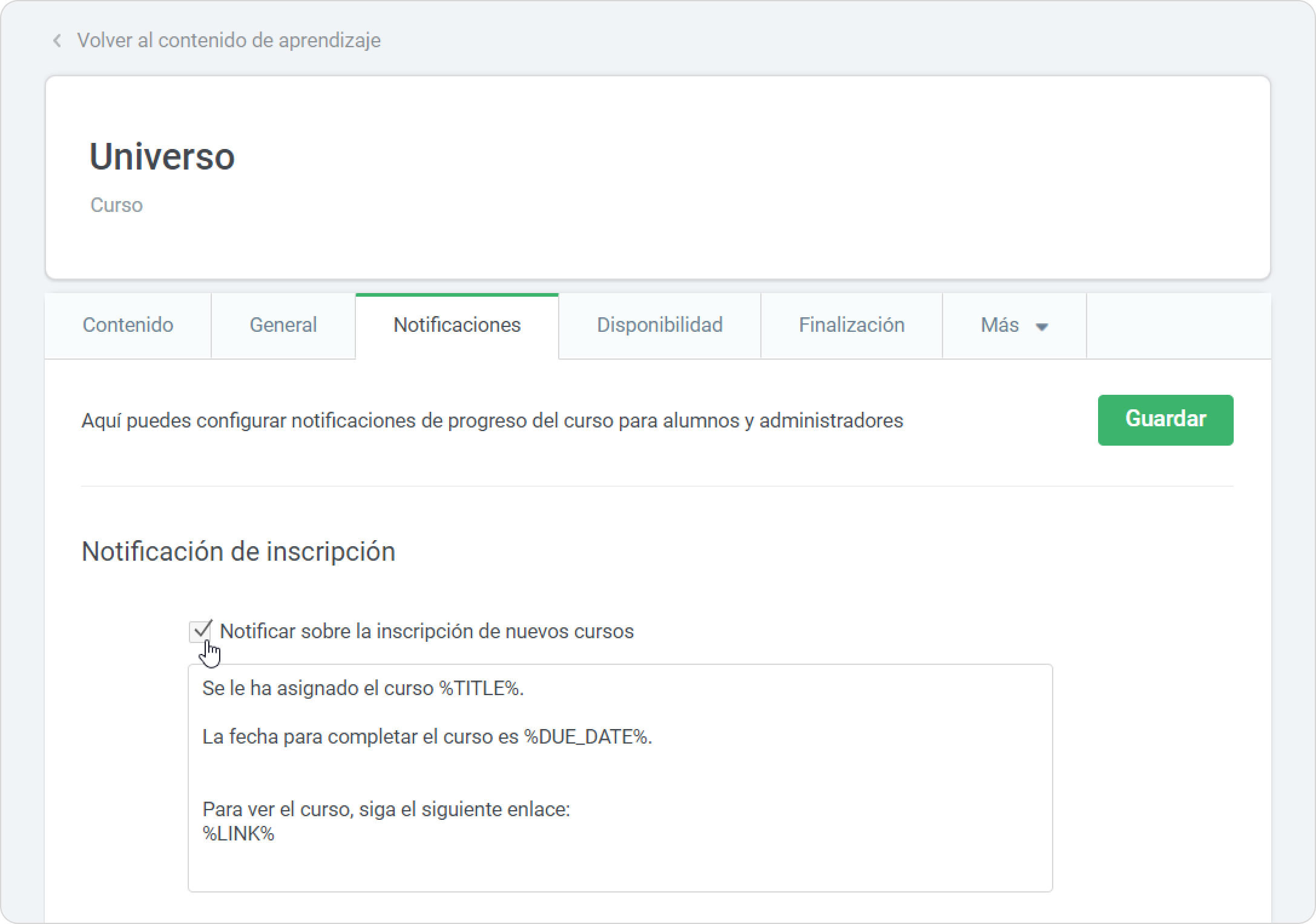Click the back chevron arrow icon
Image resolution: width=1316 pixels, height=924 pixels.
tap(57, 41)
